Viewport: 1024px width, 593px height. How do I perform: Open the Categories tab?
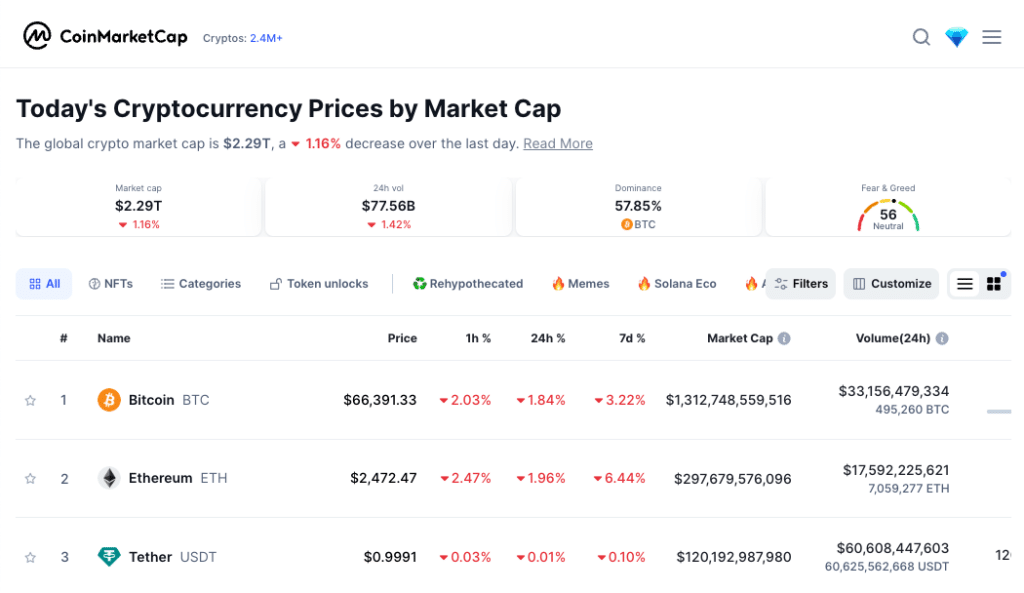(x=200, y=283)
